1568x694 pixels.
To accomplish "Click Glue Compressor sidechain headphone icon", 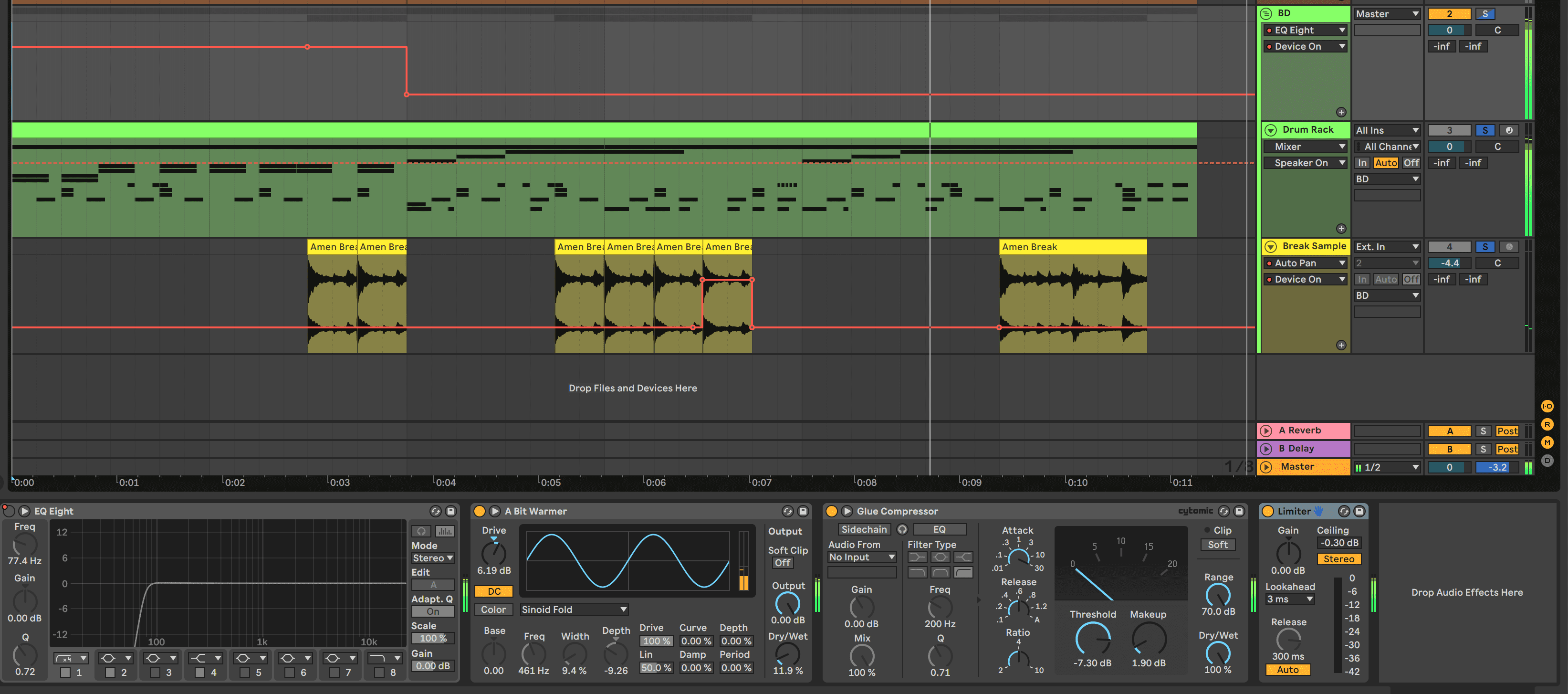I will point(902,530).
